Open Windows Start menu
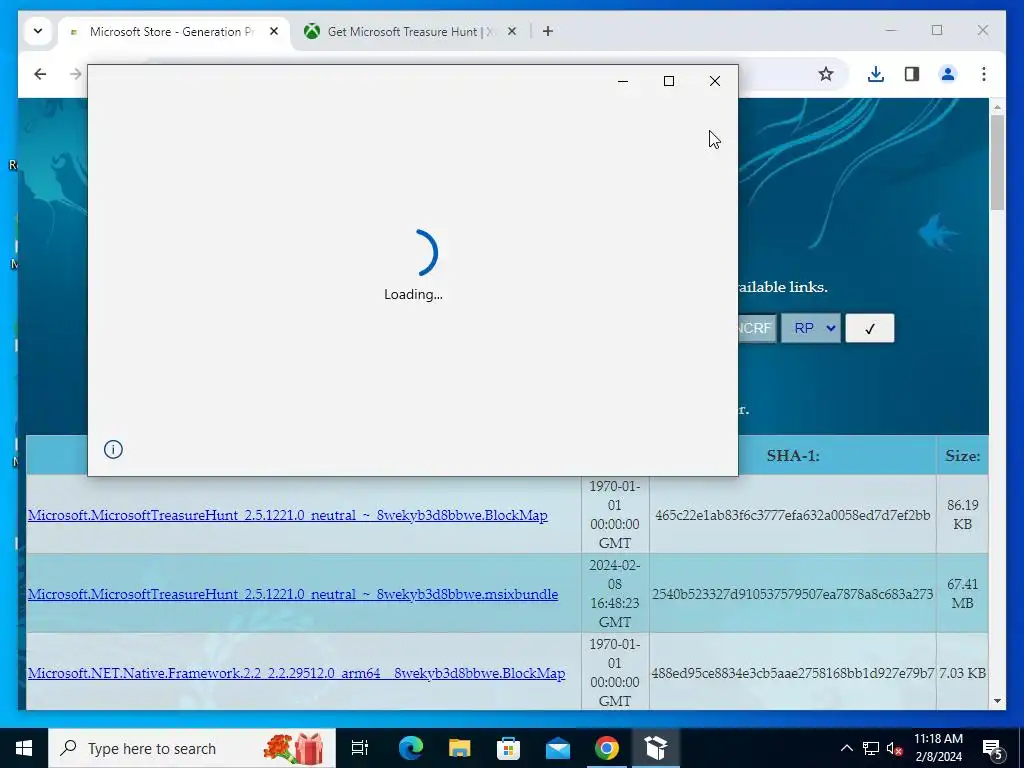1024x768 pixels. (x=24, y=748)
